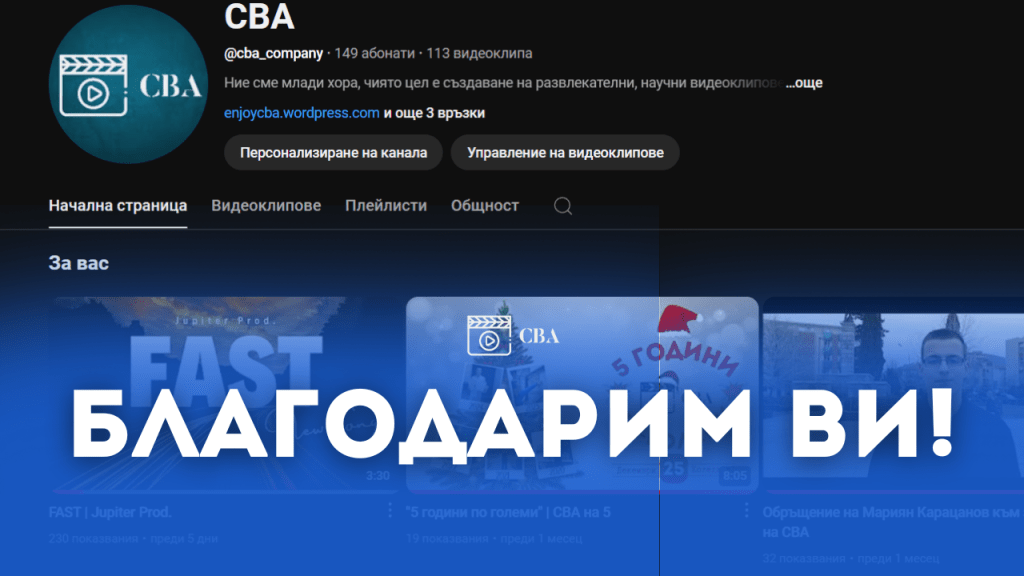Open the channel search magnifier icon
This screenshot has height=576, width=1024.
[563, 206]
